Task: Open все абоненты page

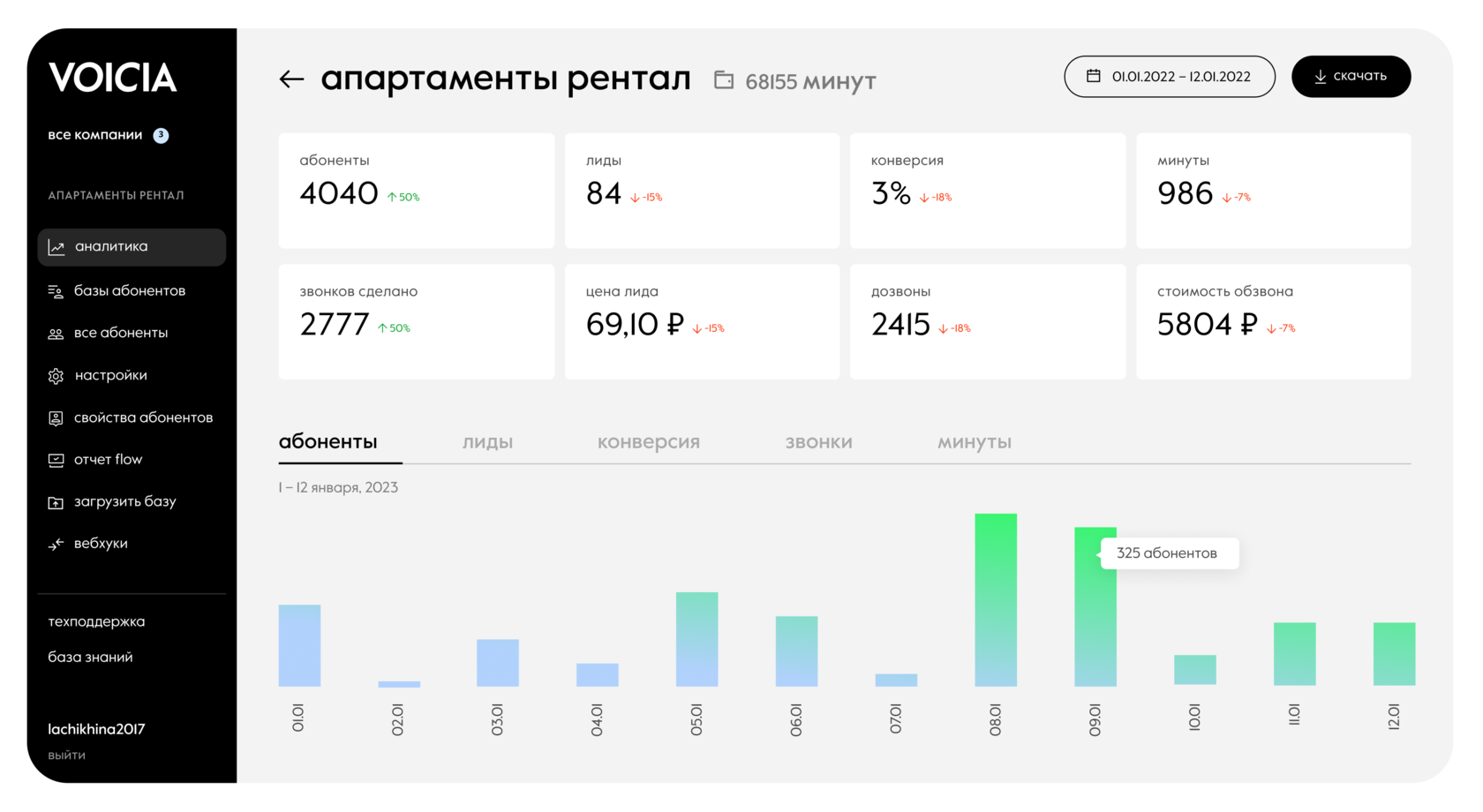Action: (121, 333)
